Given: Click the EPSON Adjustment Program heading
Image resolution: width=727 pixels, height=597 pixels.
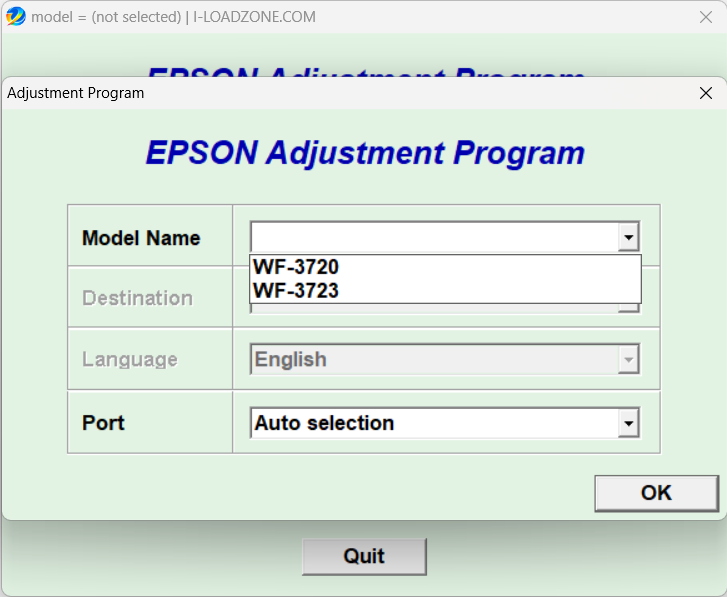Looking at the screenshot, I should pyautogui.click(x=365, y=152).
